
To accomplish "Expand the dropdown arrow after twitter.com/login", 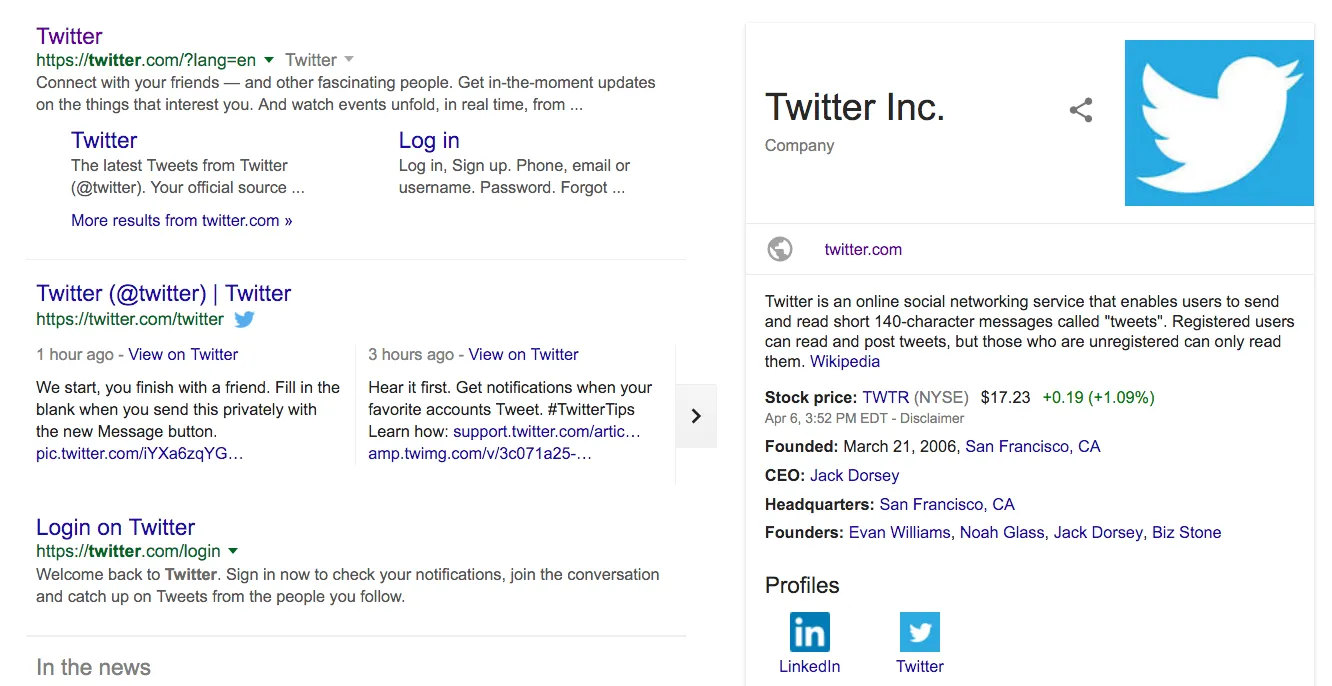I will [233, 551].
